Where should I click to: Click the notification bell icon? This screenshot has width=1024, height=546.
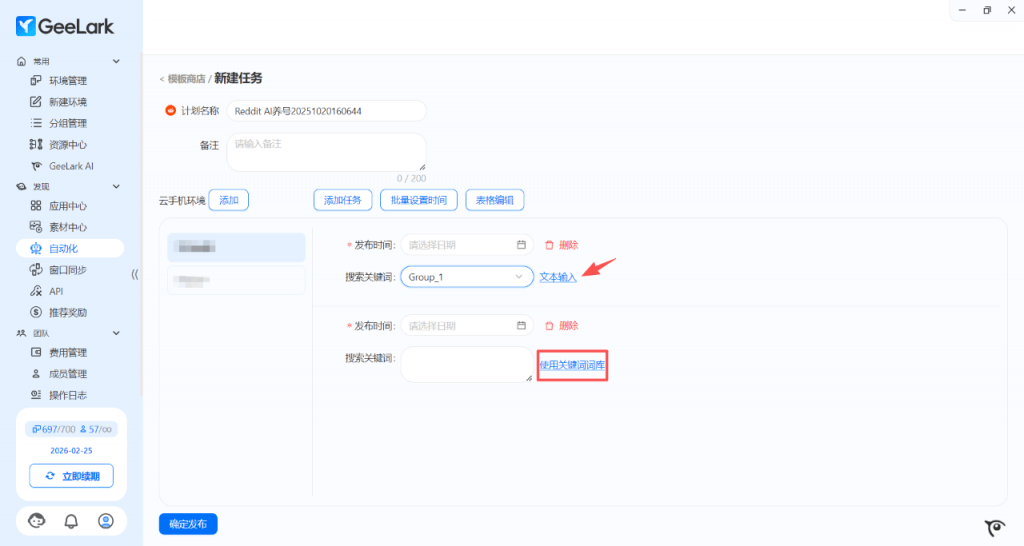click(71, 521)
